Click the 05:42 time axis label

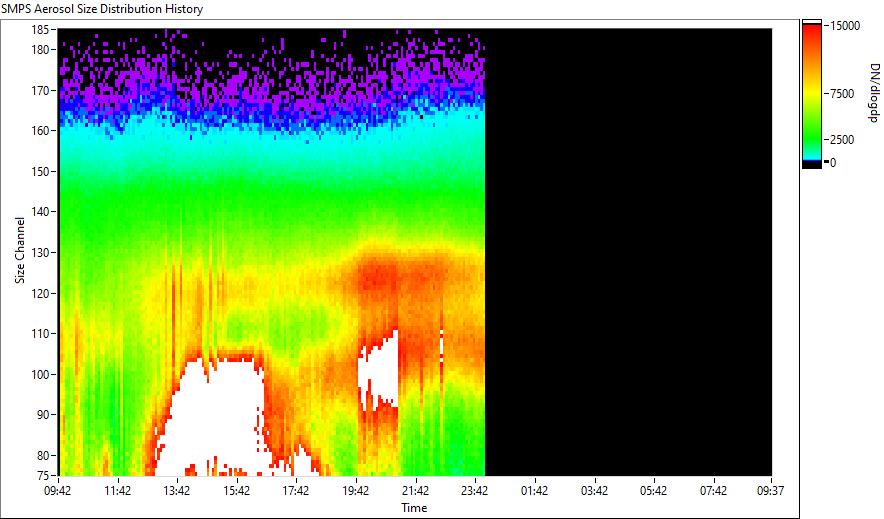(x=653, y=491)
